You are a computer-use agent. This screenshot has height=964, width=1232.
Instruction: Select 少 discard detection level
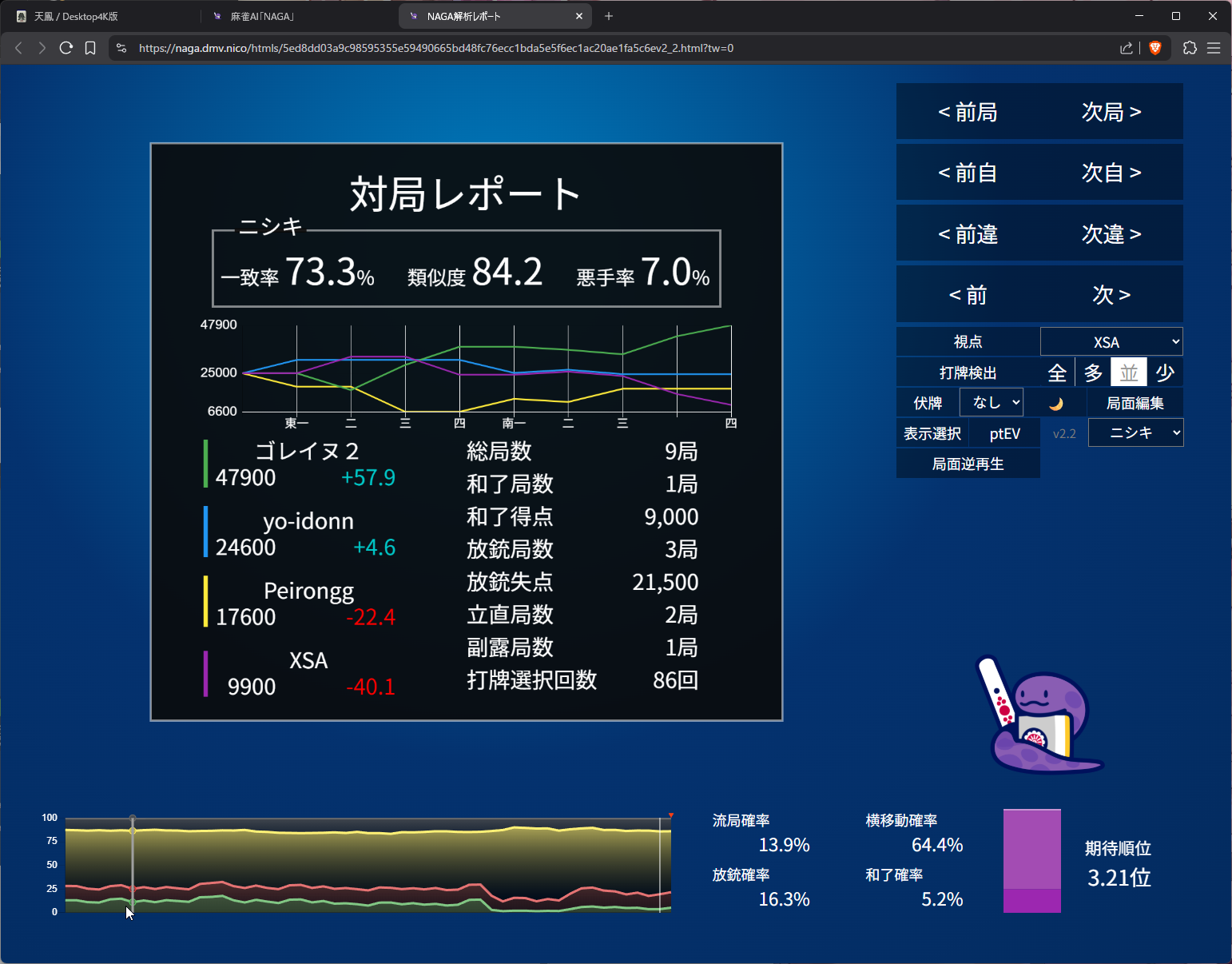[x=1165, y=372]
